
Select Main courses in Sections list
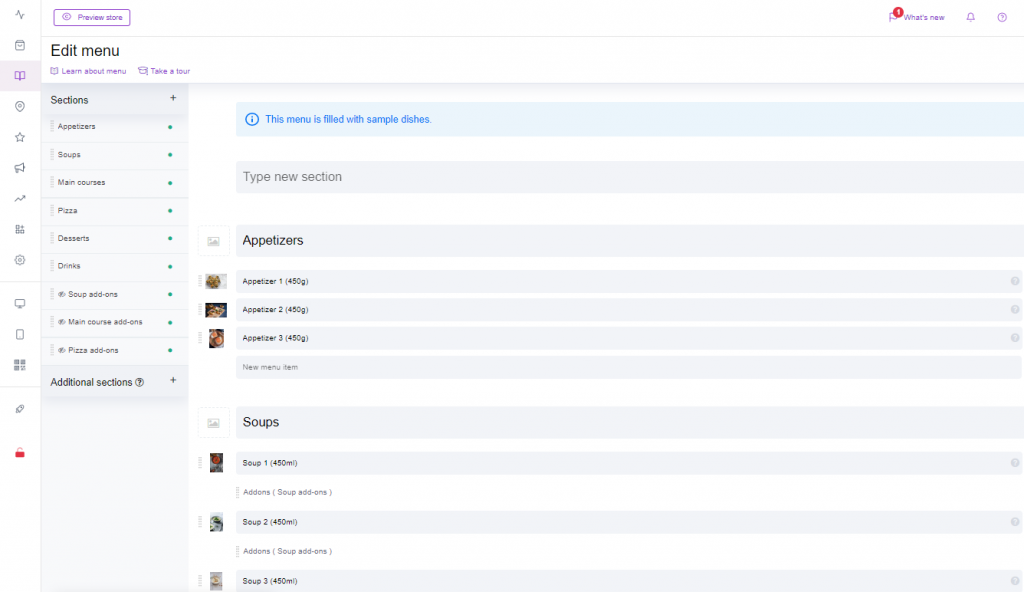[x=82, y=183]
